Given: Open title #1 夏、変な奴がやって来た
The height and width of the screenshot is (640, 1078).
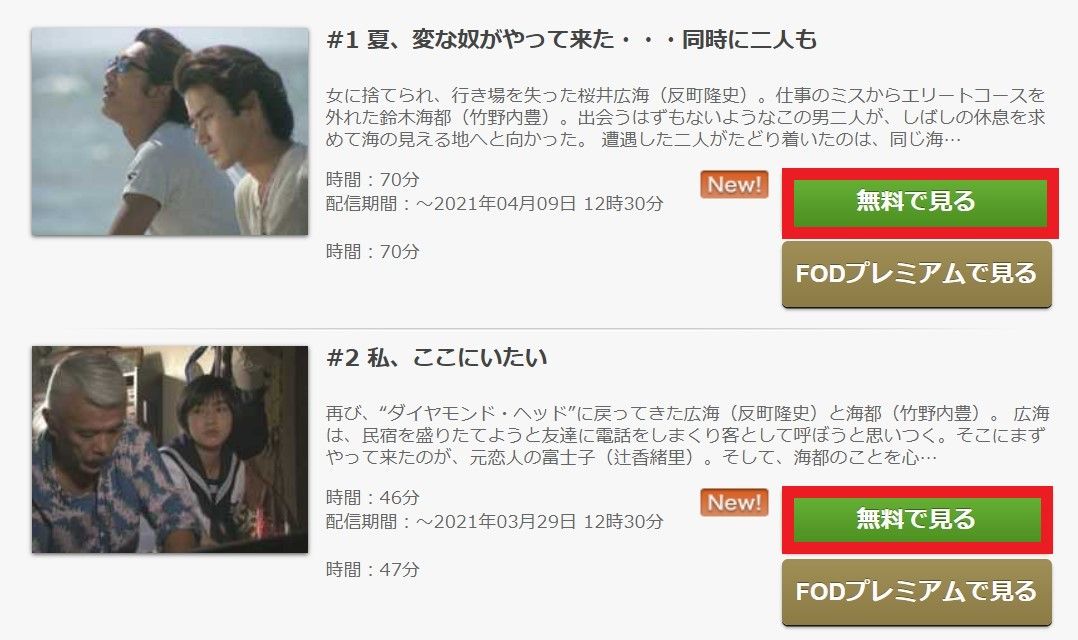Looking at the screenshot, I should 571,40.
